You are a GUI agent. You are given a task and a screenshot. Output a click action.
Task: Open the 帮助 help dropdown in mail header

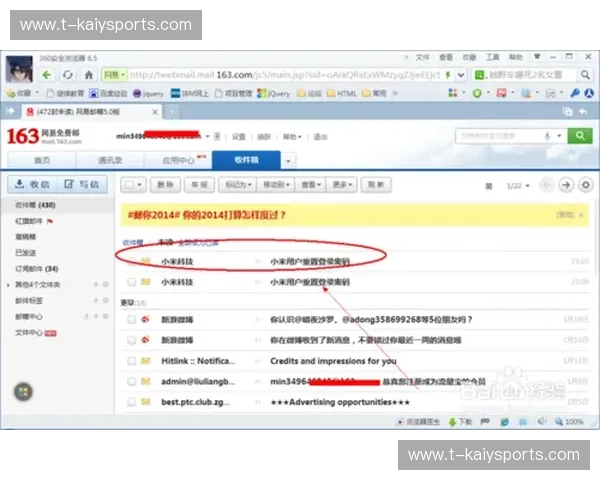(292, 137)
